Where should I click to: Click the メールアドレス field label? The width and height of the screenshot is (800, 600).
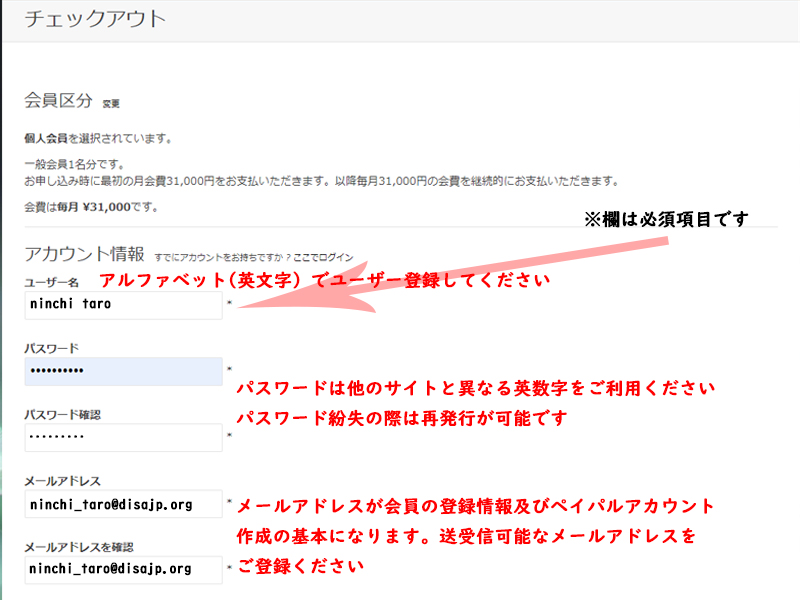click(x=62, y=481)
